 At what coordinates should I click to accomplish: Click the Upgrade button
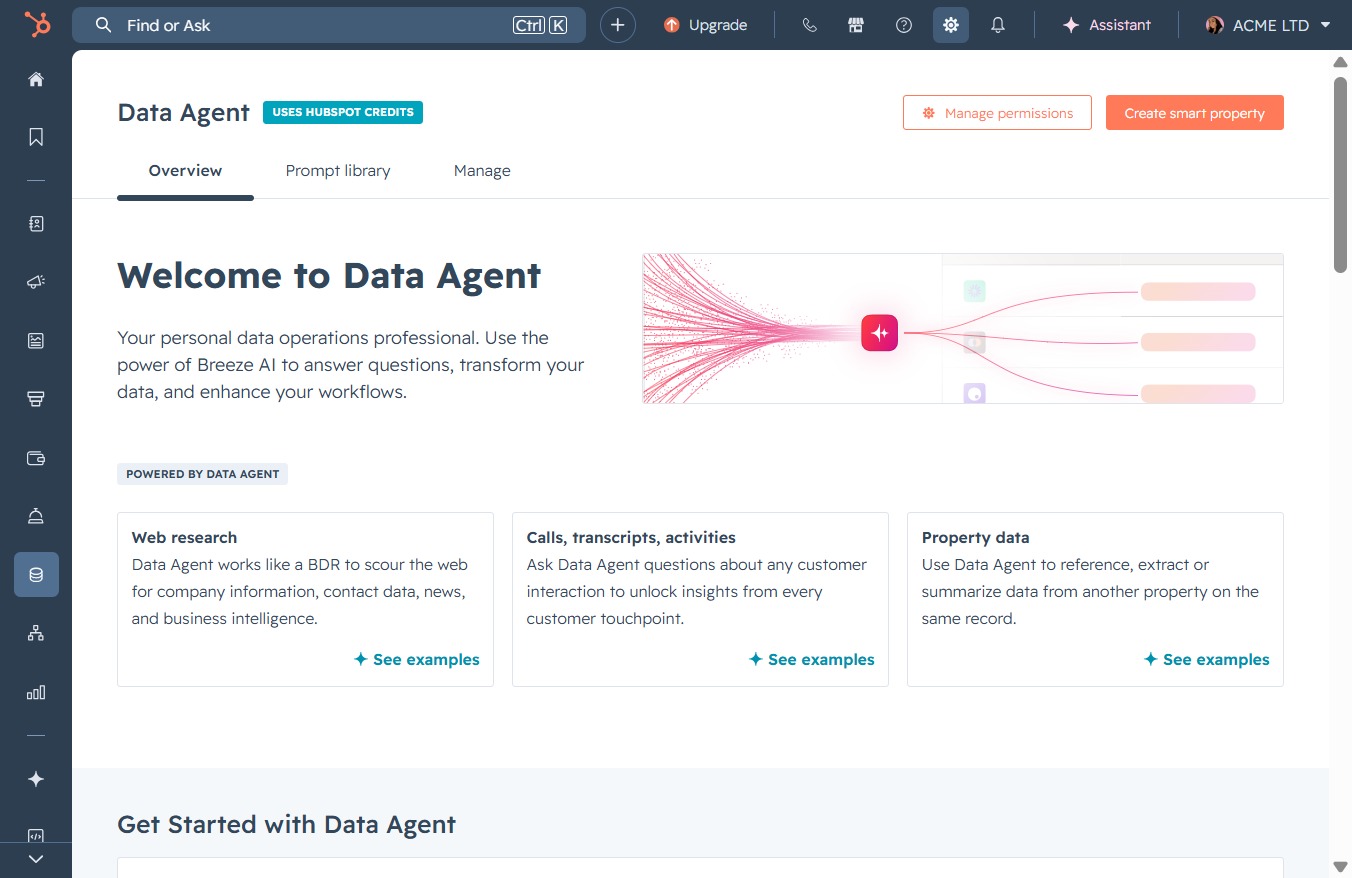point(705,25)
